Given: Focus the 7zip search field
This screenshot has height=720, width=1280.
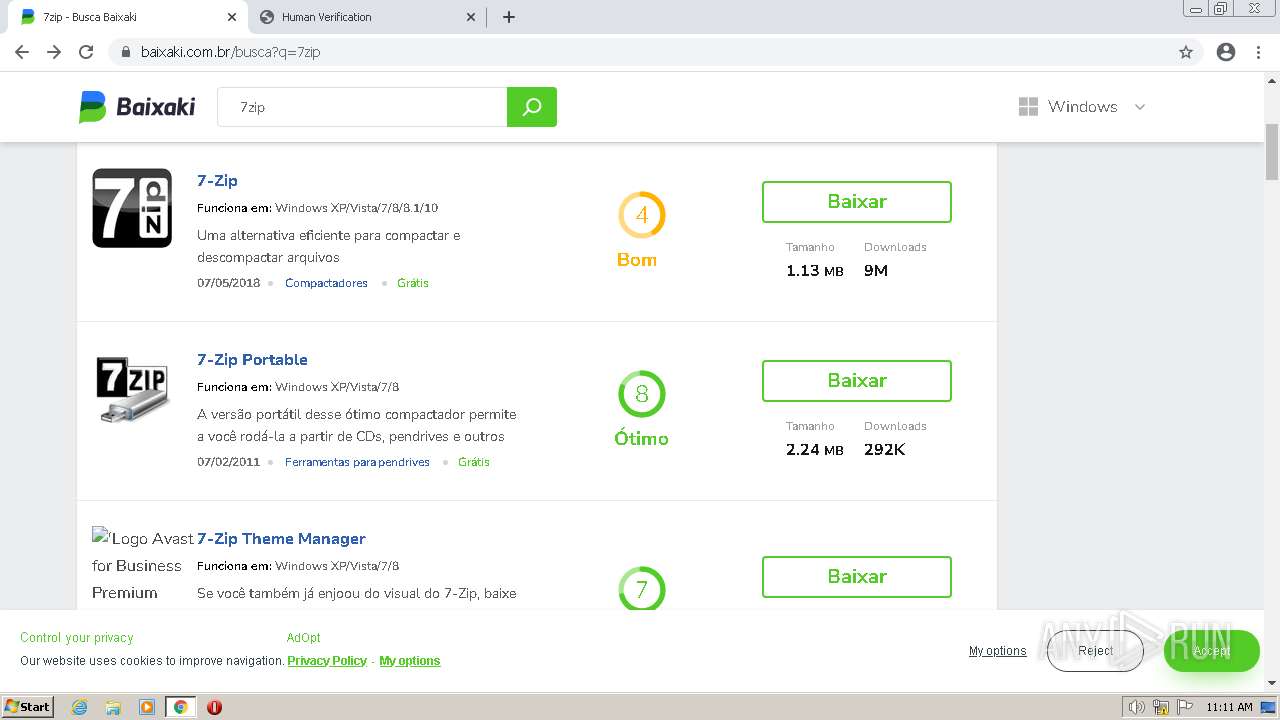Looking at the screenshot, I should tap(362, 107).
